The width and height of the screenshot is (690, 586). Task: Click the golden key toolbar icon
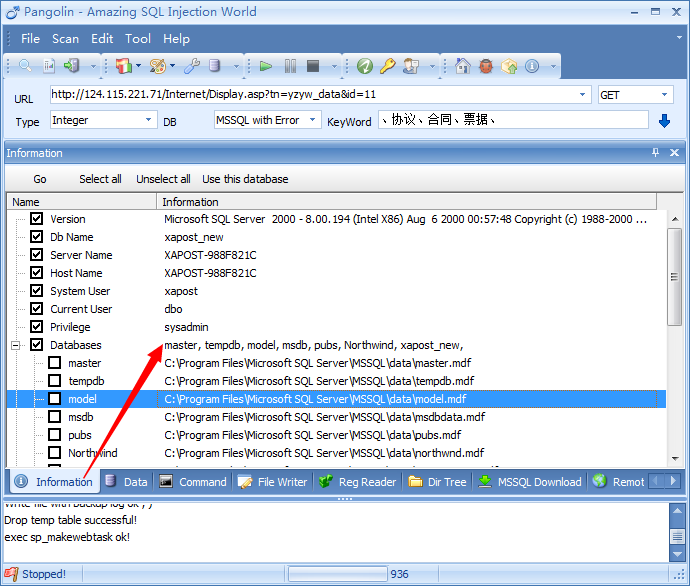click(387, 66)
